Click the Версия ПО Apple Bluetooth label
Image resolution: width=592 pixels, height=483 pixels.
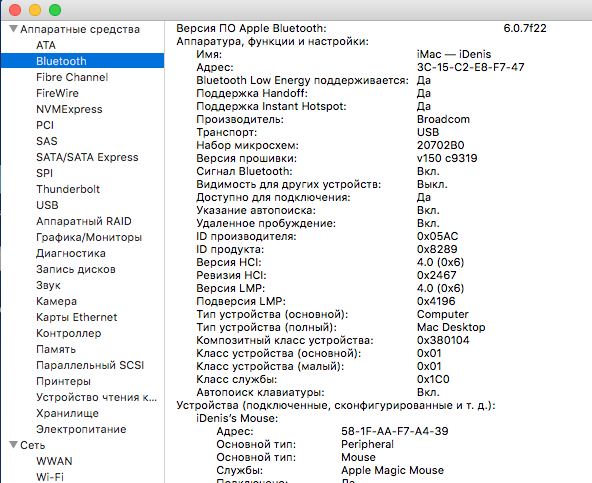(251, 28)
